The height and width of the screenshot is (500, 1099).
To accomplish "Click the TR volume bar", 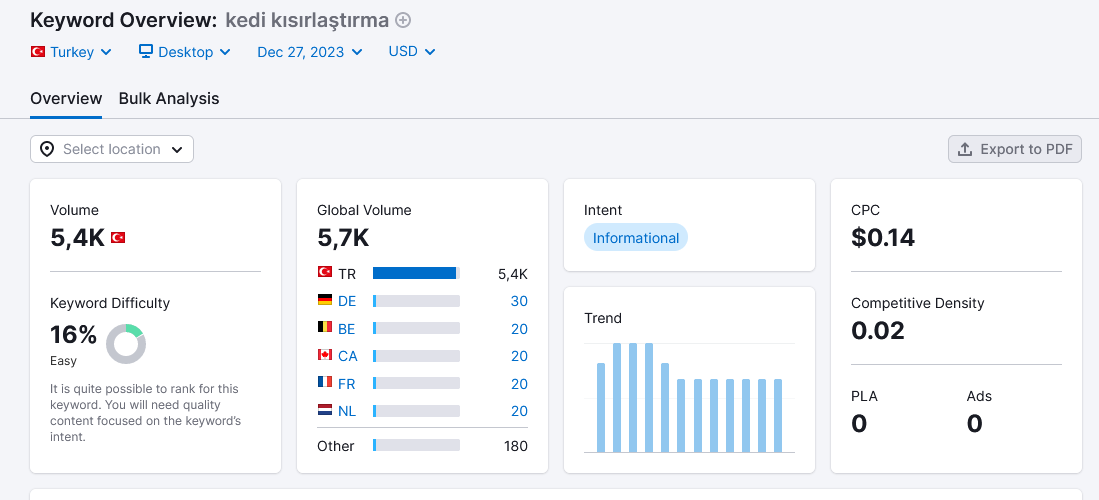I will click(416, 273).
